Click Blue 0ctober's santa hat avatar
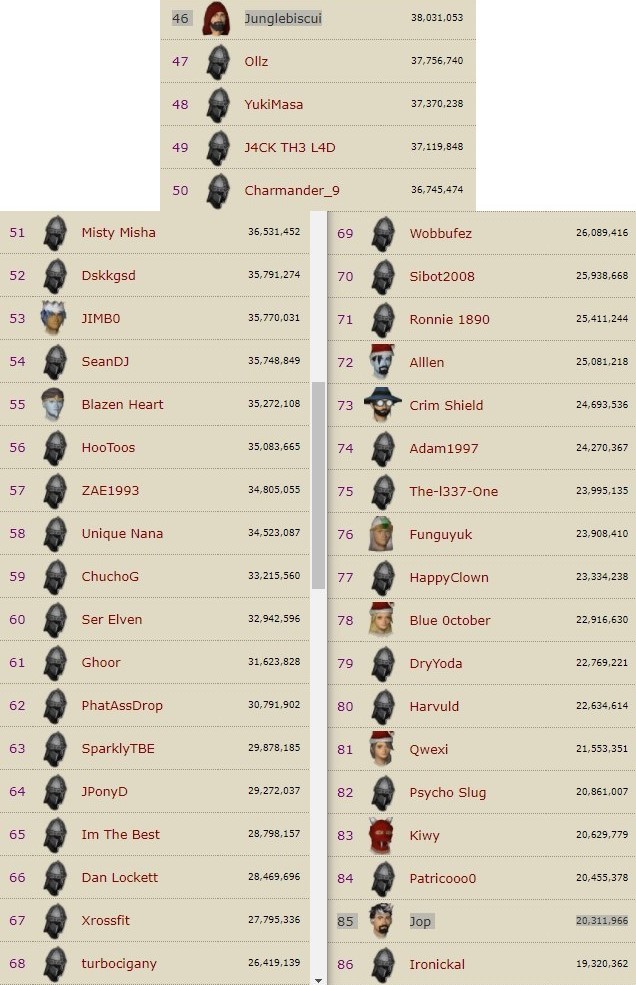Image resolution: width=636 pixels, height=985 pixels. pos(381,620)
